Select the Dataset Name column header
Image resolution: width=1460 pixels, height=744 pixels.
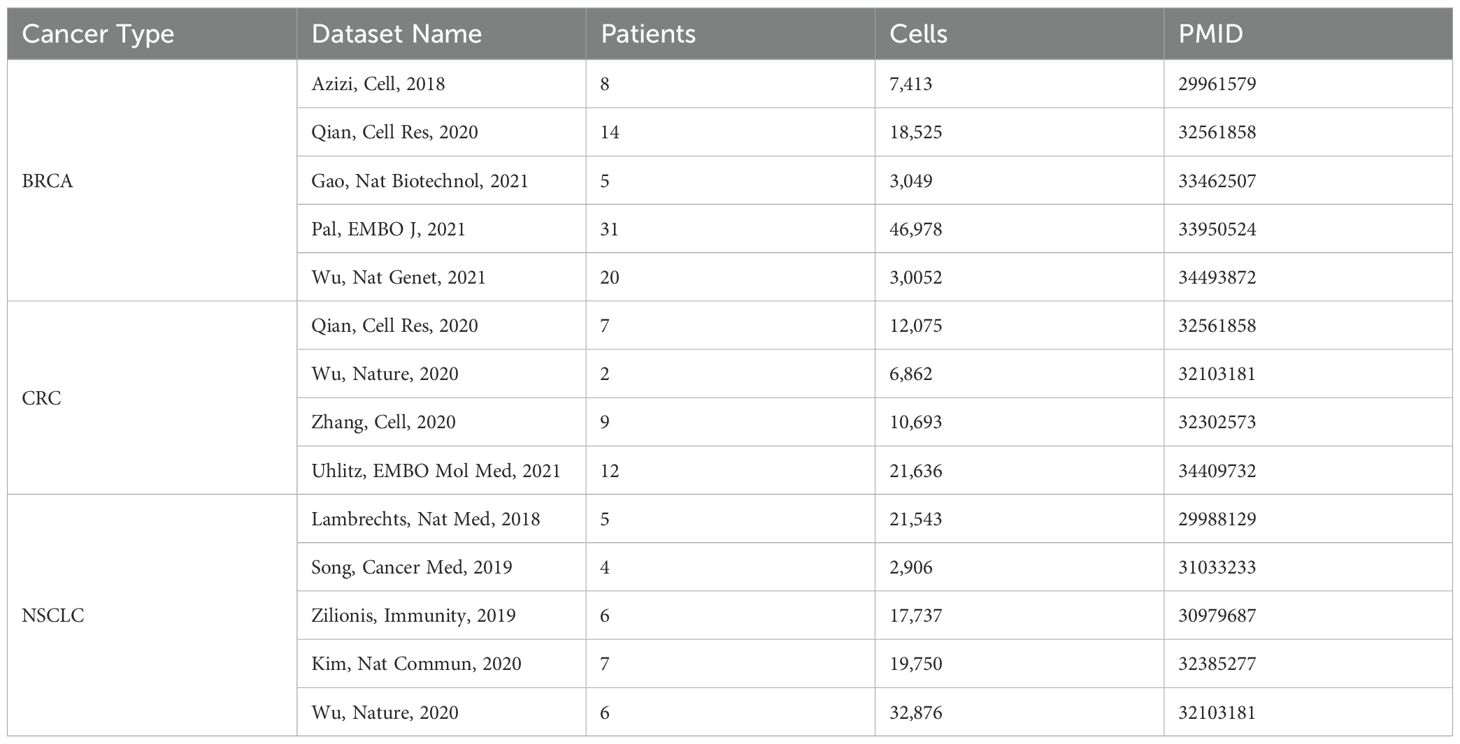click(x=397, y=34)
